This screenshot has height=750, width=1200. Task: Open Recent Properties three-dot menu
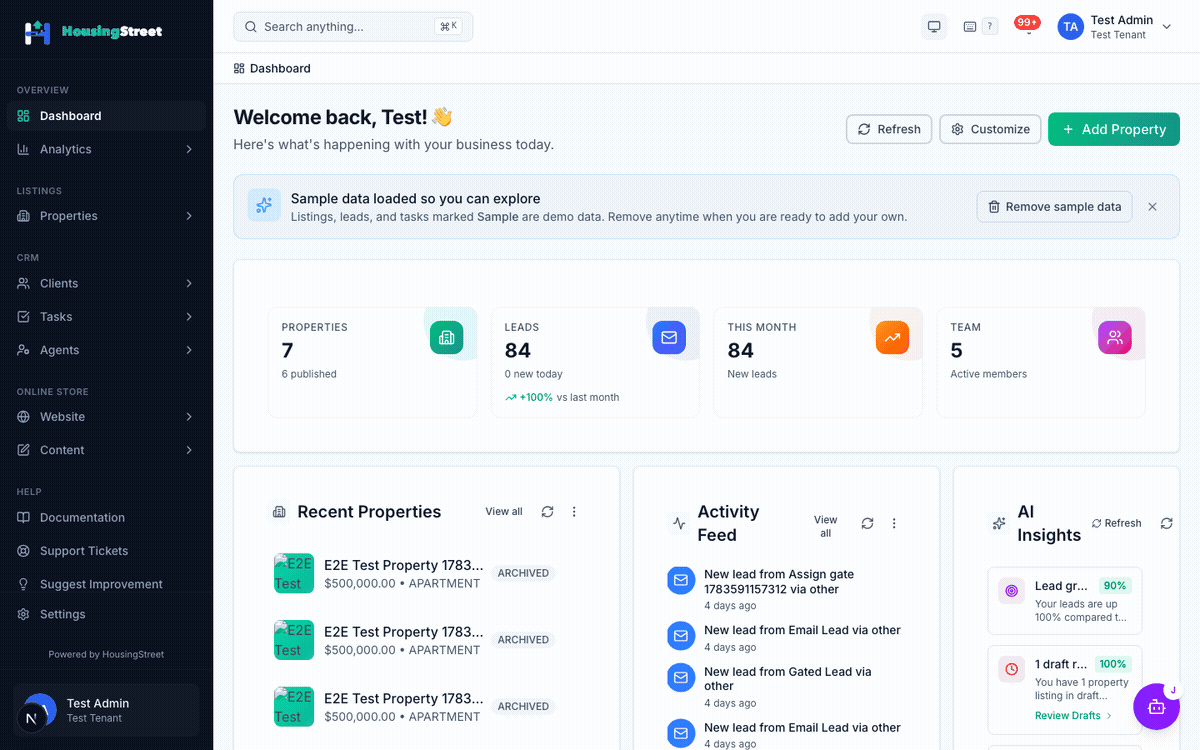pyautogui.click(x=574, y=511)
